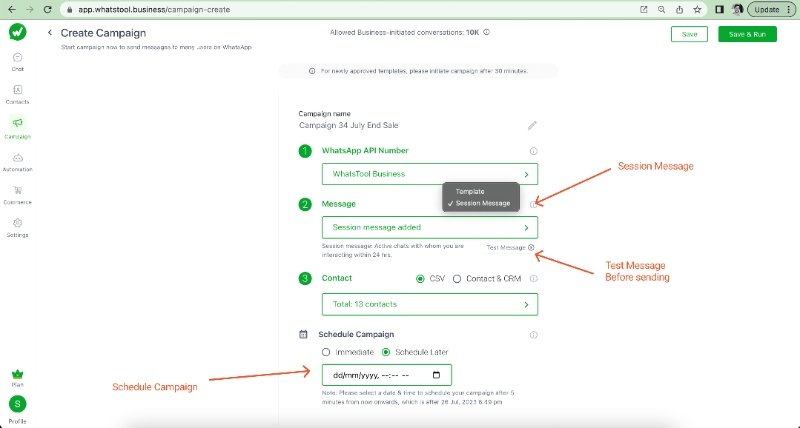The height and width of the screenshot is (428, 800).
Task: Select Session Message in the popup menu
Action: (483, 203)
